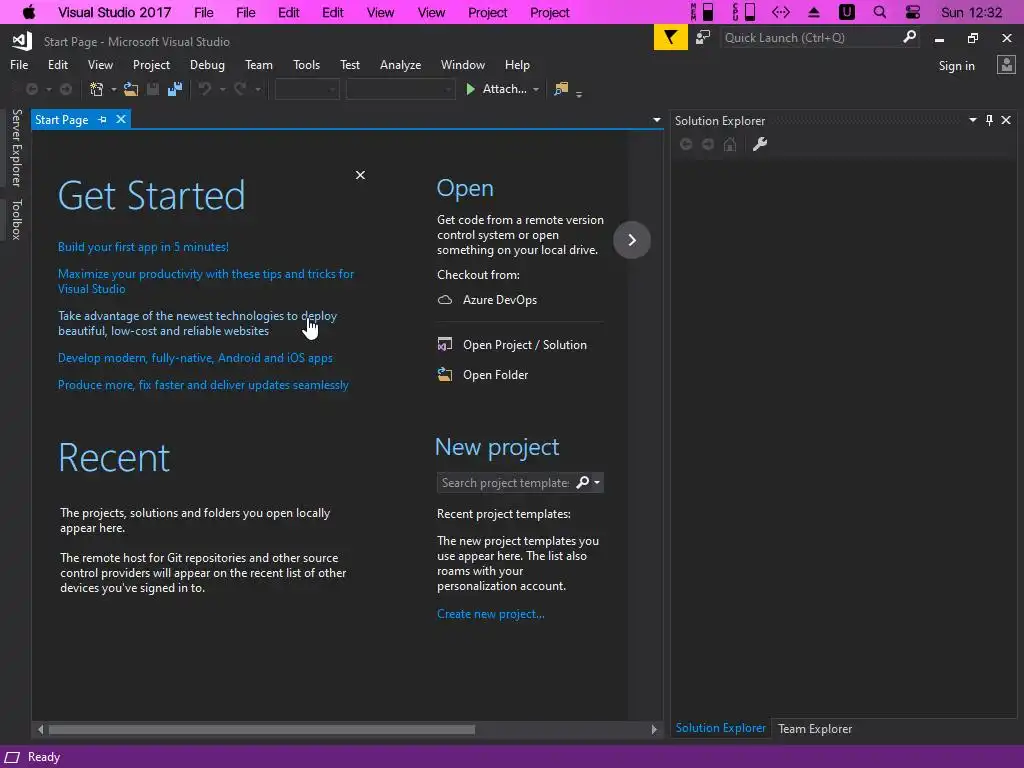Viewport: 1024px width, 768px height.
Task: Click the Open Folder icon
Action: [x=445, y=374]
